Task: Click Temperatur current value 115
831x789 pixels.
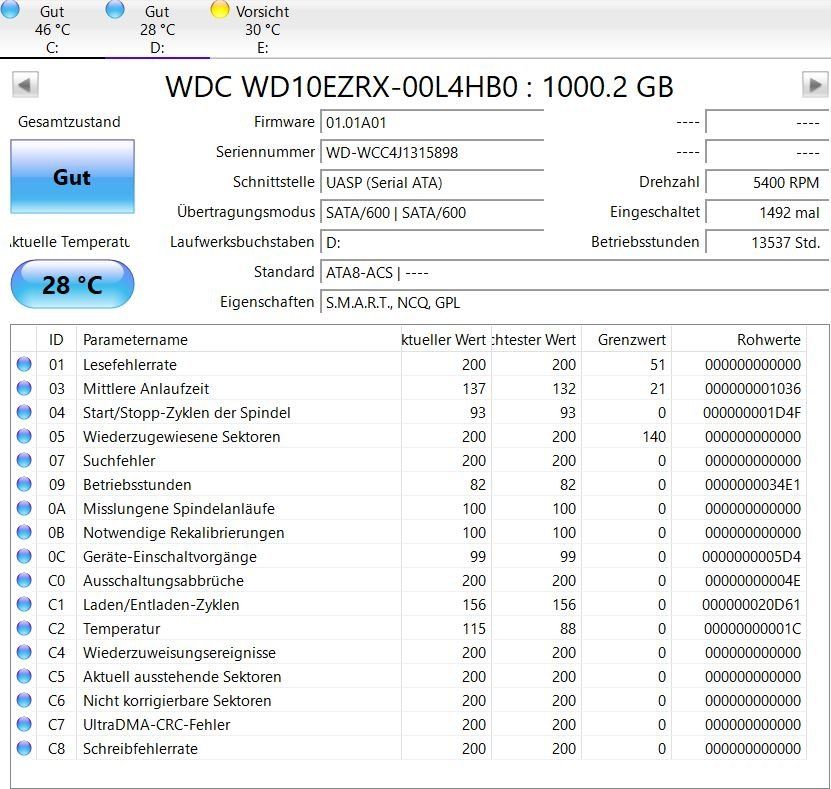Action: 474,628
